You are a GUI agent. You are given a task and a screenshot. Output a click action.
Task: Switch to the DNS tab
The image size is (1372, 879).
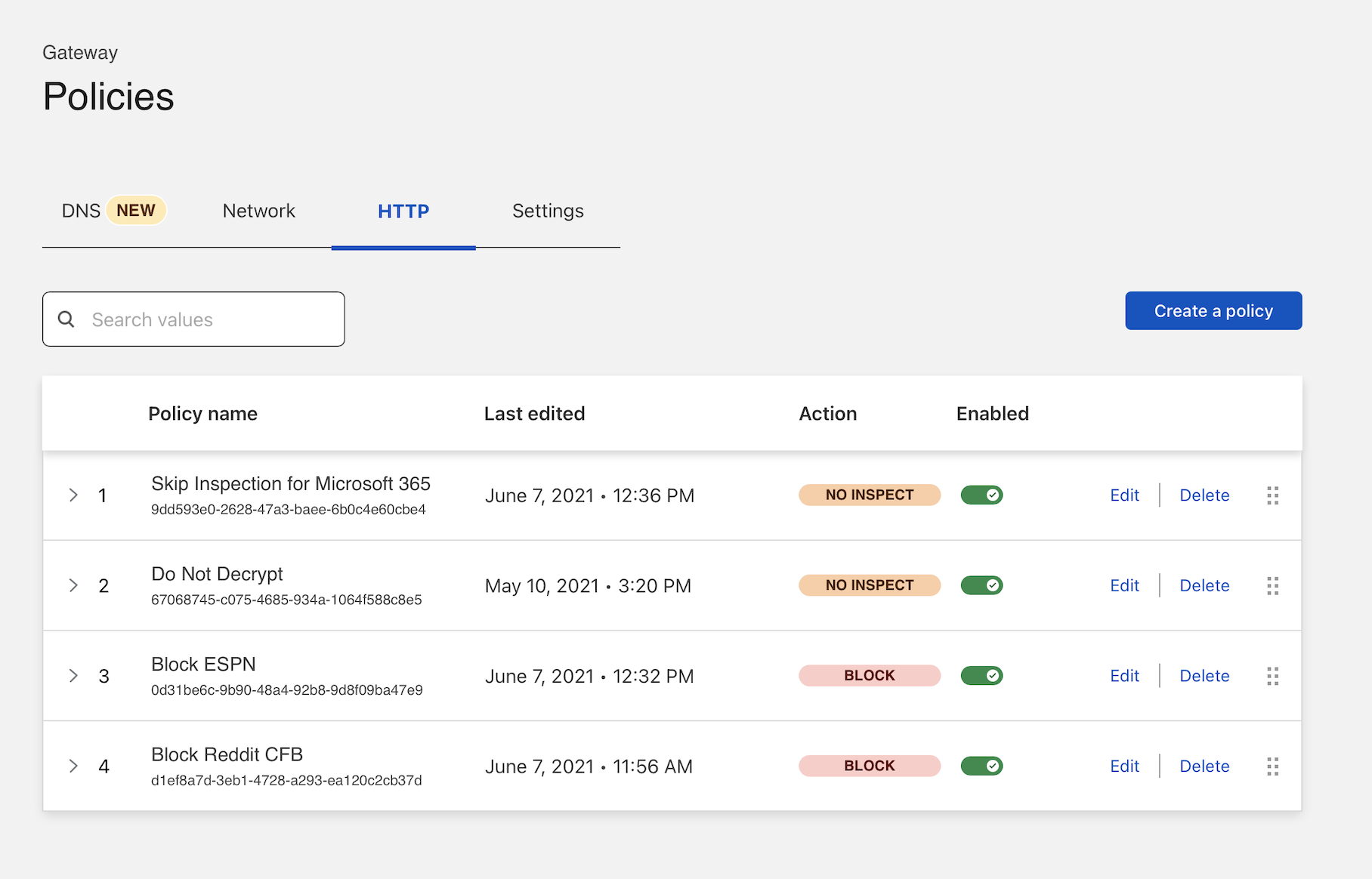click(x=82, y=211)
